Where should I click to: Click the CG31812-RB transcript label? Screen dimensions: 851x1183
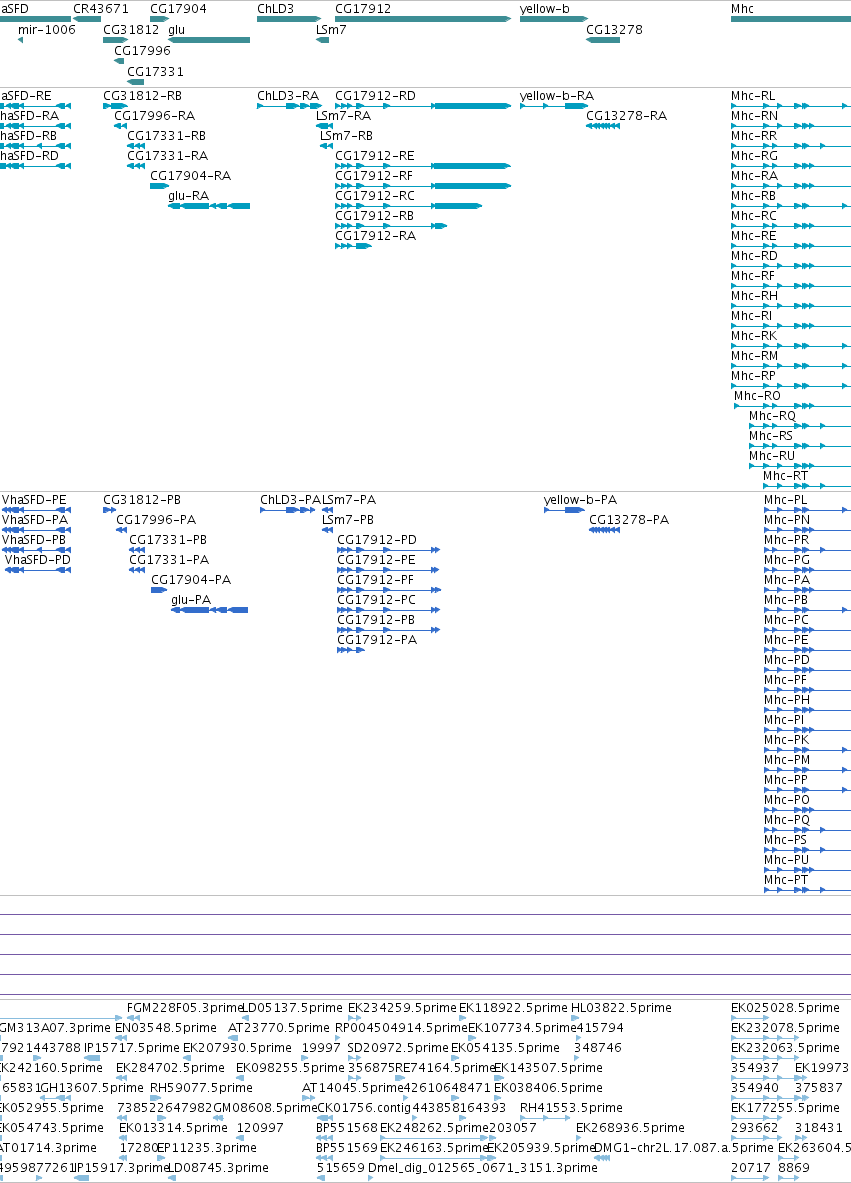143,96
